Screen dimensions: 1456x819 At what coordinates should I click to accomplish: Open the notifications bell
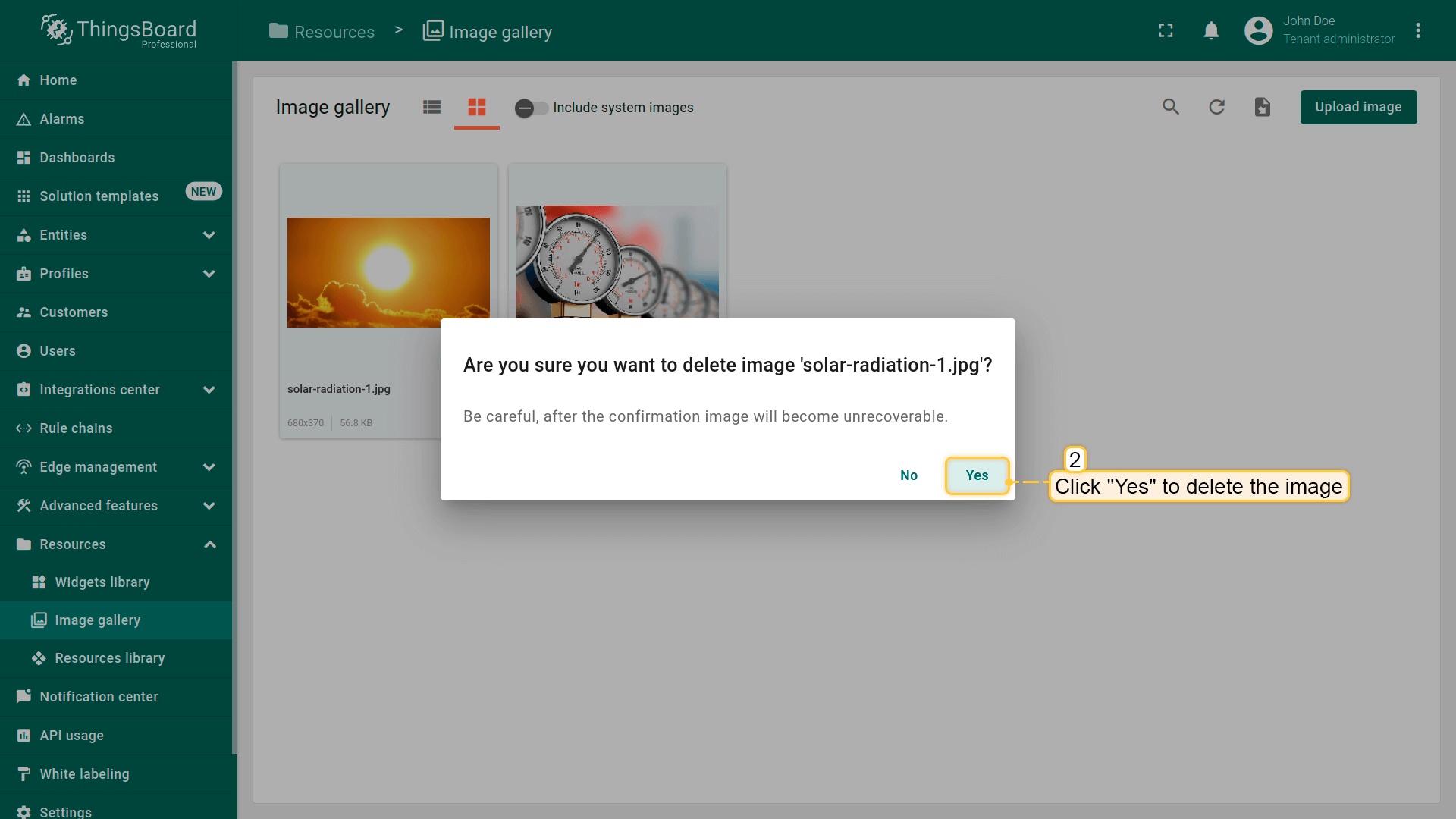coord(1211,30)
